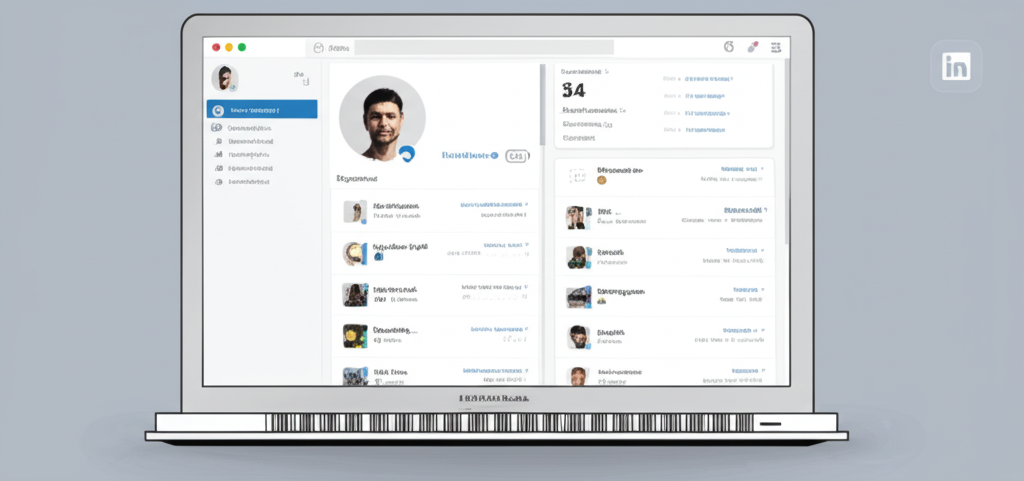Click the outlined pill button beside profile name
The height and width of the screenshot is (481, 1024).
516,156
